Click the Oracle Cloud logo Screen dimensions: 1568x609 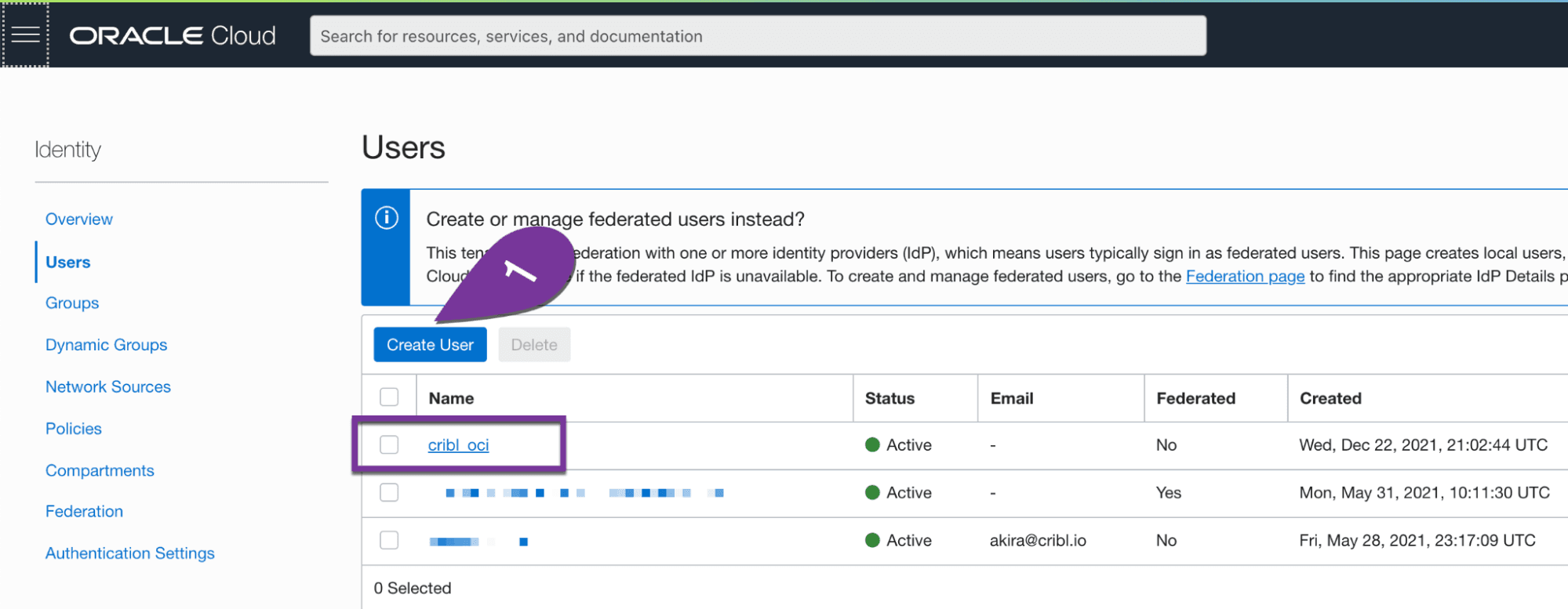(x=173, y=36)
